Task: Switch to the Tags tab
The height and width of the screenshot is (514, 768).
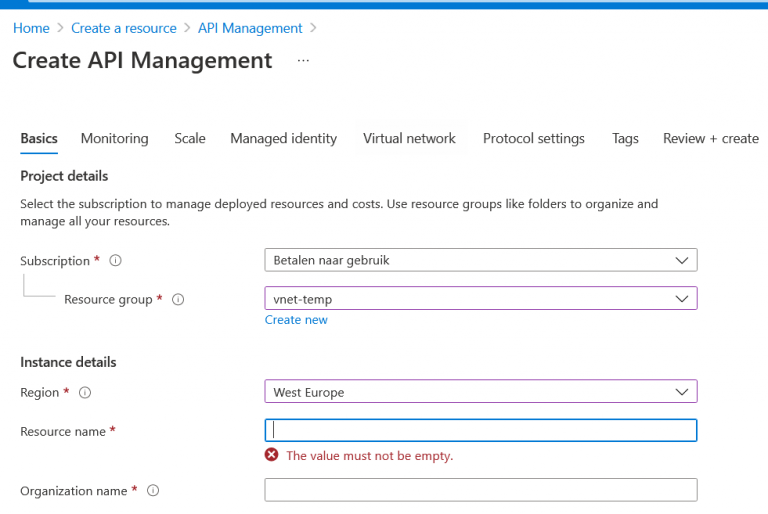Action: [x=625, y=139]
